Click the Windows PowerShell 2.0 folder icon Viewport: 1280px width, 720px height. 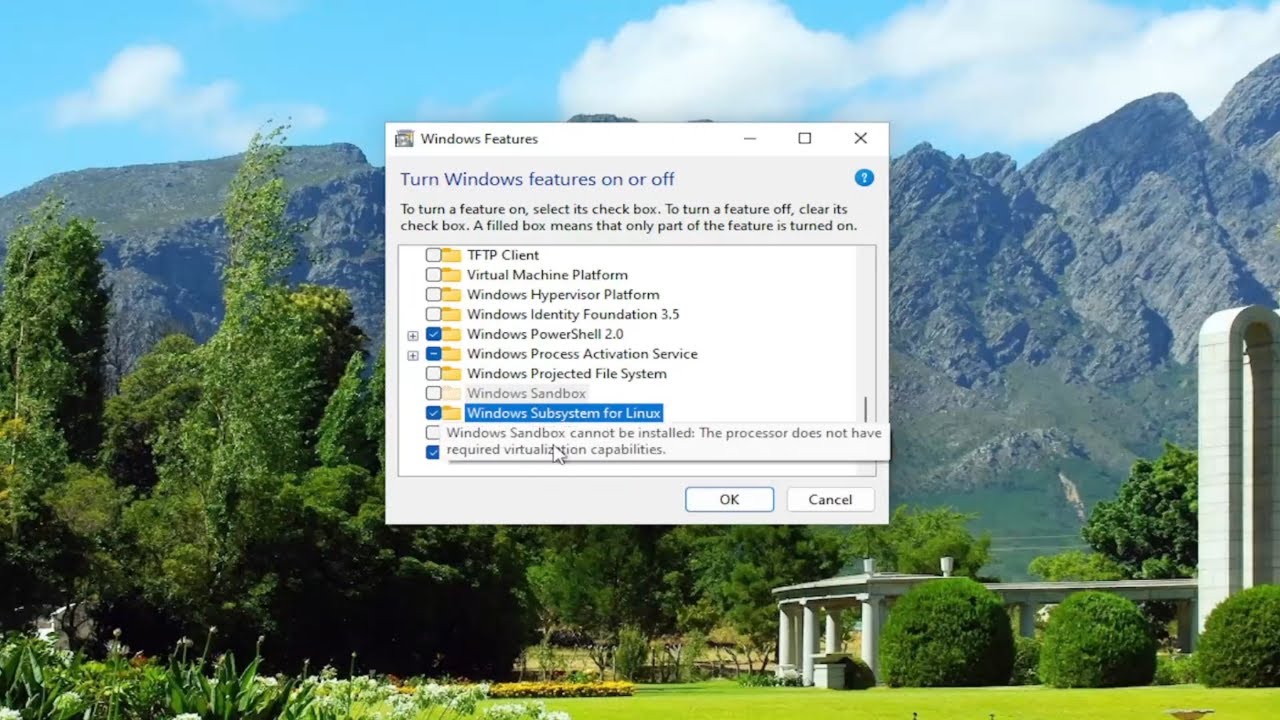click(x=451, y=334)
